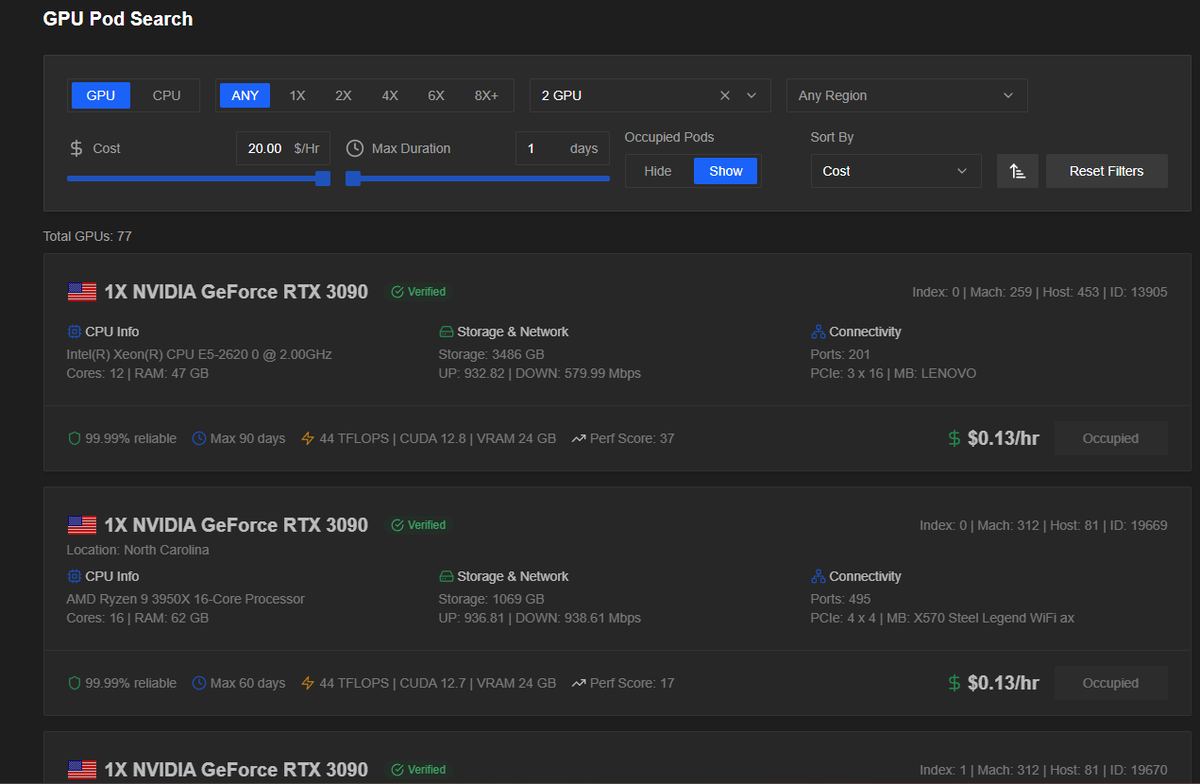
Task: Click green dollar icon on ID 19669 card
Action: 955,683
